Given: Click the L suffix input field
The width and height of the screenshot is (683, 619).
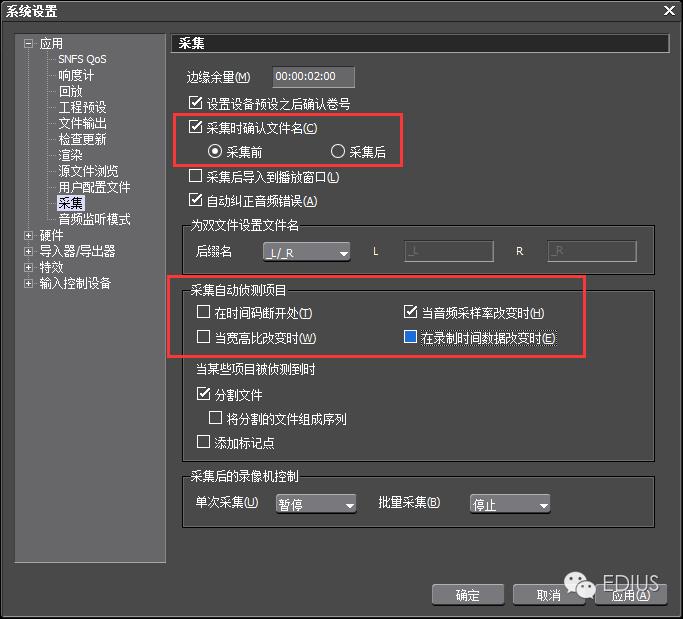Looking at the screenshot, I should [x=449, y=251].
